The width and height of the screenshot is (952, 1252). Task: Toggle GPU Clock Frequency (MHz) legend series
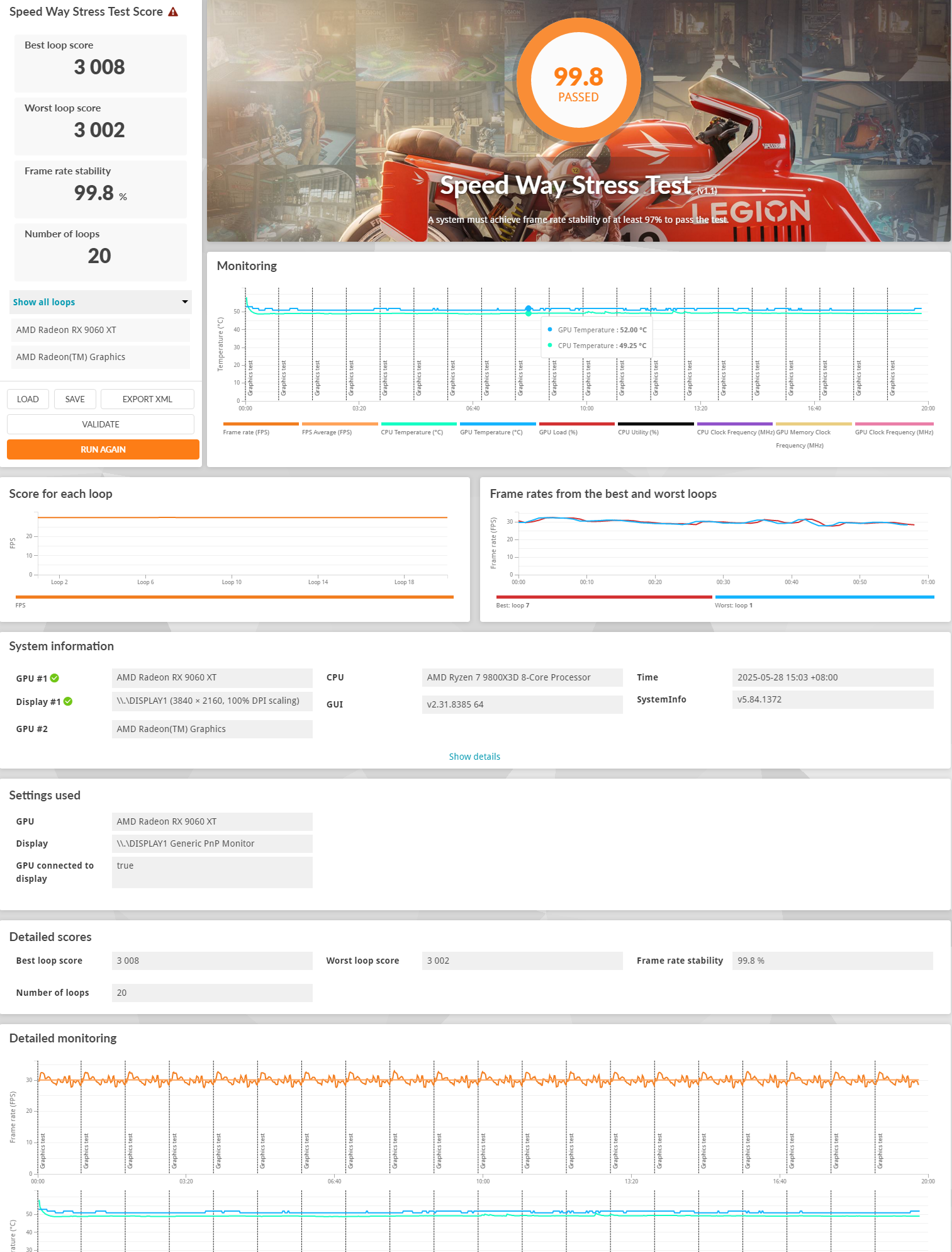894,429
